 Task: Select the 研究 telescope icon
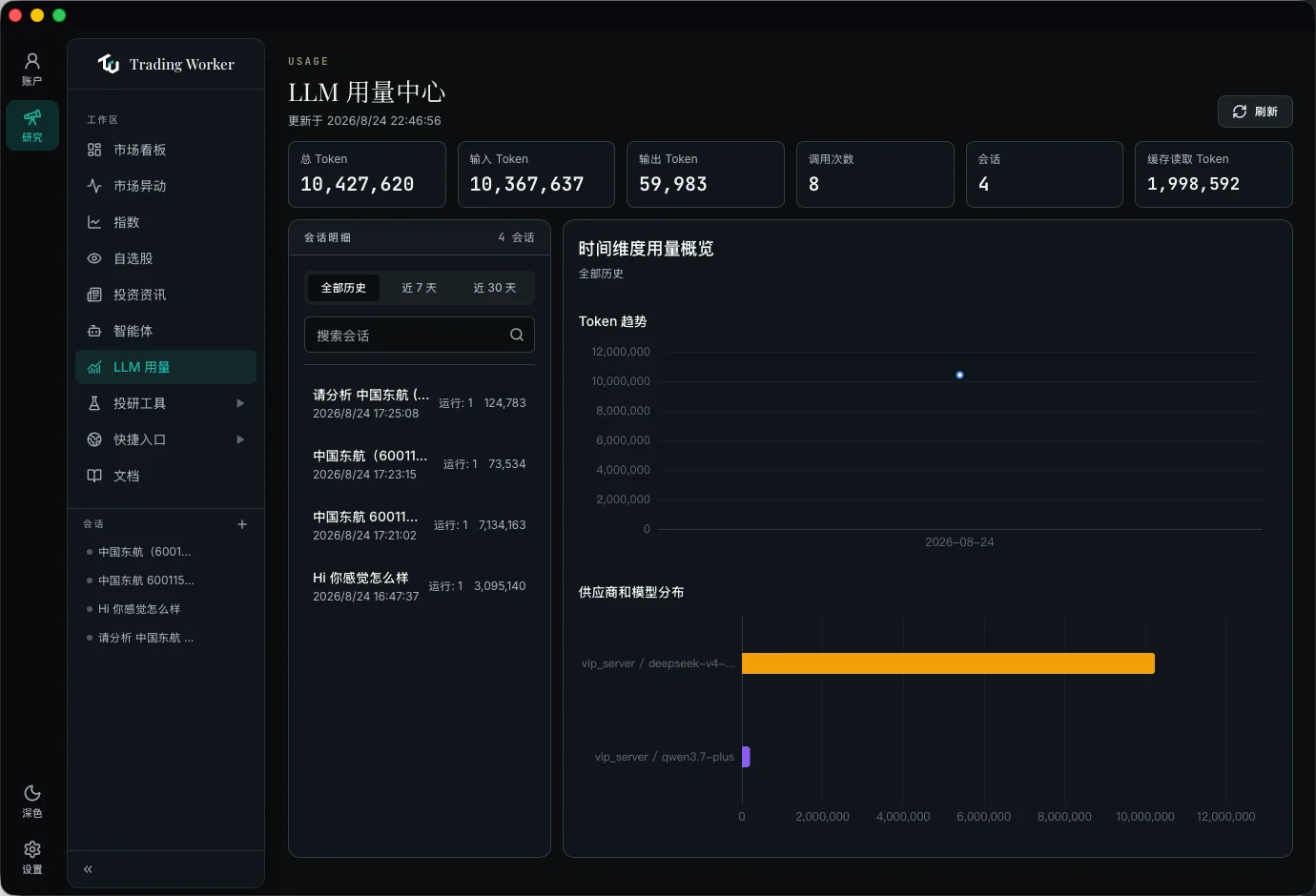[32, 117]
